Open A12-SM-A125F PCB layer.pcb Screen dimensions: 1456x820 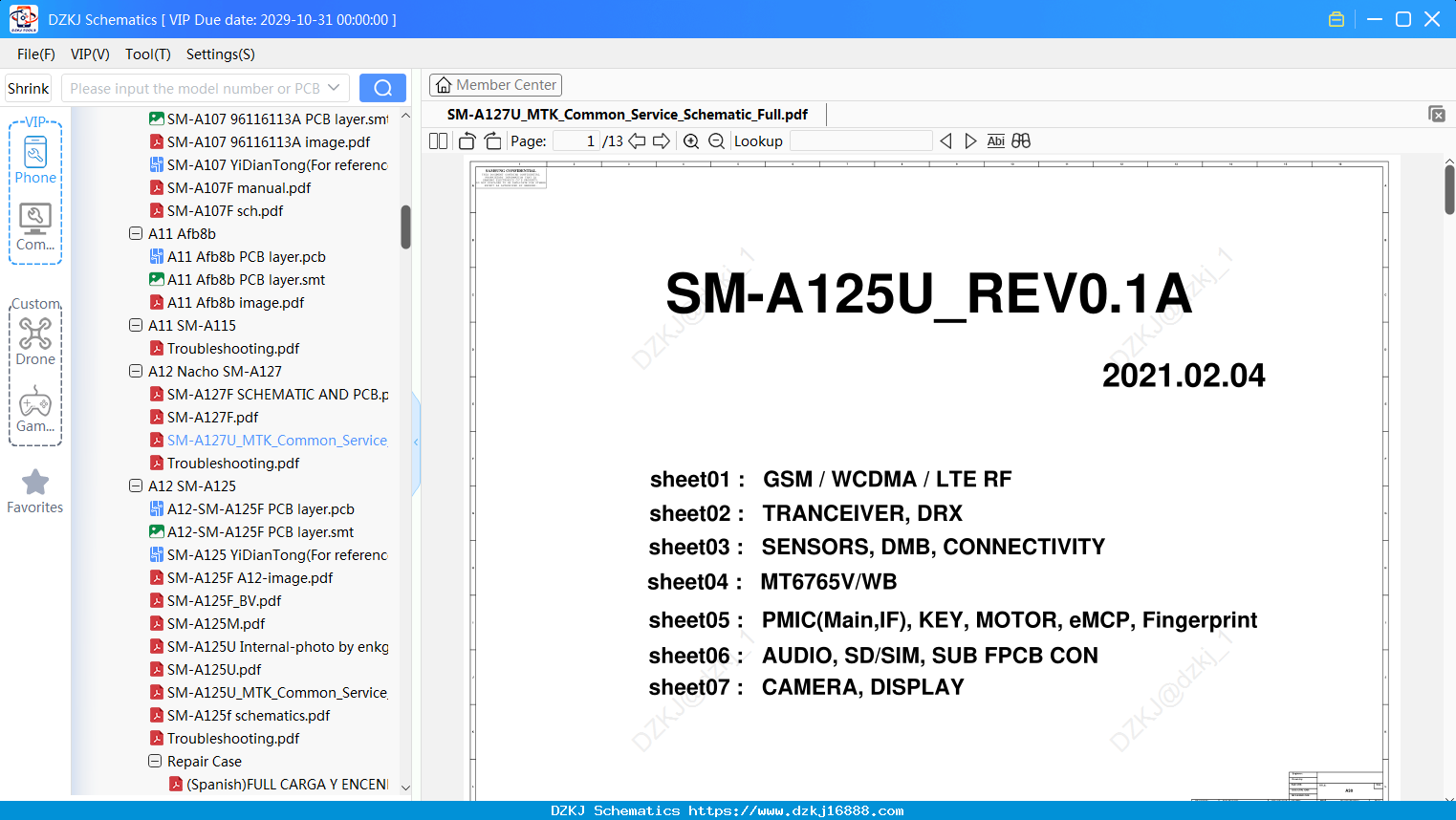(x=252, y=508)
